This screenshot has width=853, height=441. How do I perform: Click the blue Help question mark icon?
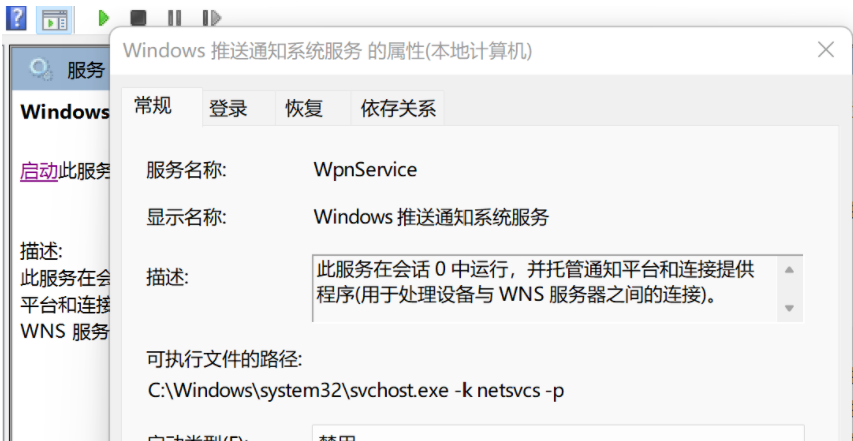16,17
